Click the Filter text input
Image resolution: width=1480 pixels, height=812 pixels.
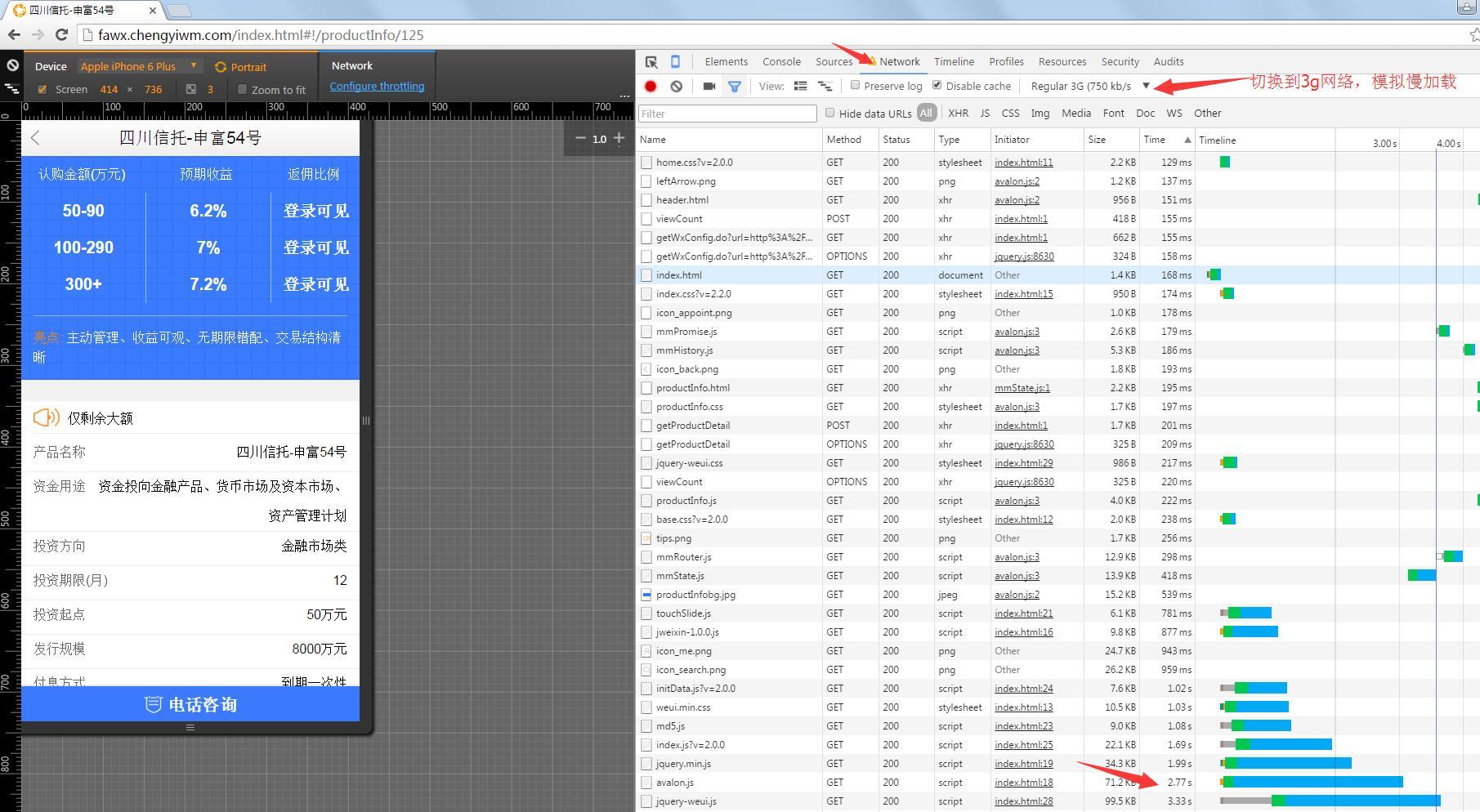(x=727, y=114)
